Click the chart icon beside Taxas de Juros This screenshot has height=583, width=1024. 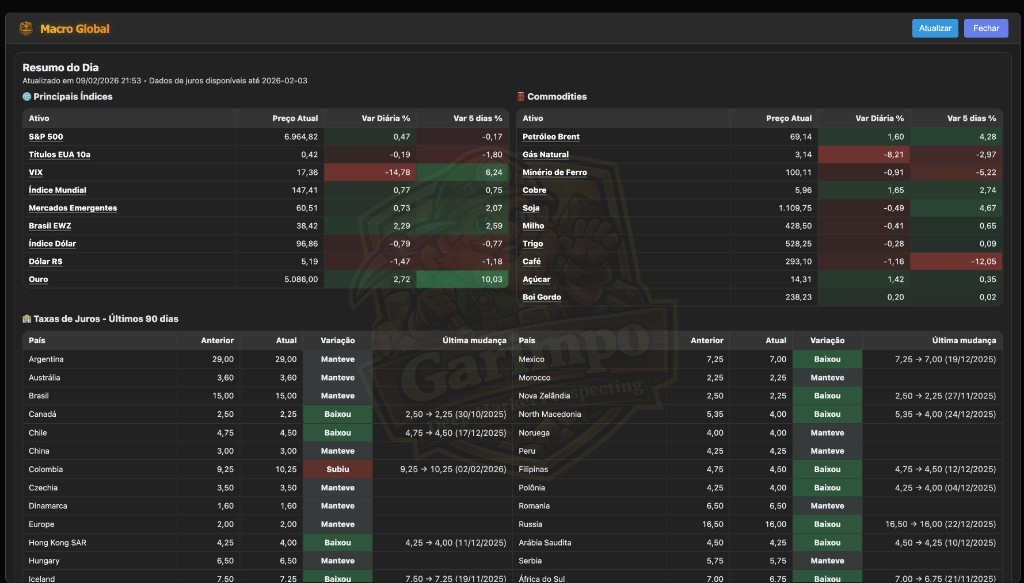[x=28, y=319]
